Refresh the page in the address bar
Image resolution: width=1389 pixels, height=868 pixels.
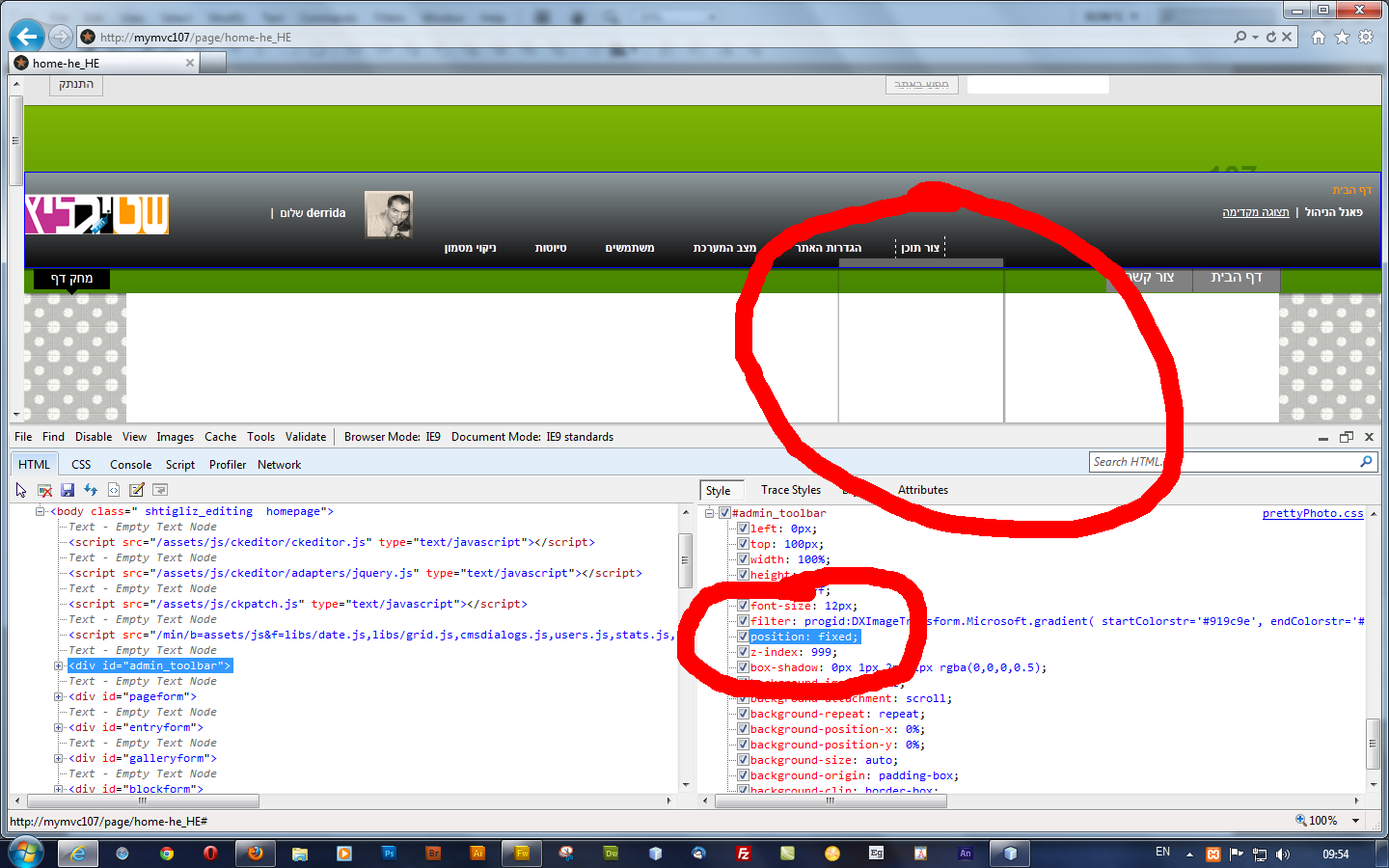pyautogui.click(x=1271, y=37)
